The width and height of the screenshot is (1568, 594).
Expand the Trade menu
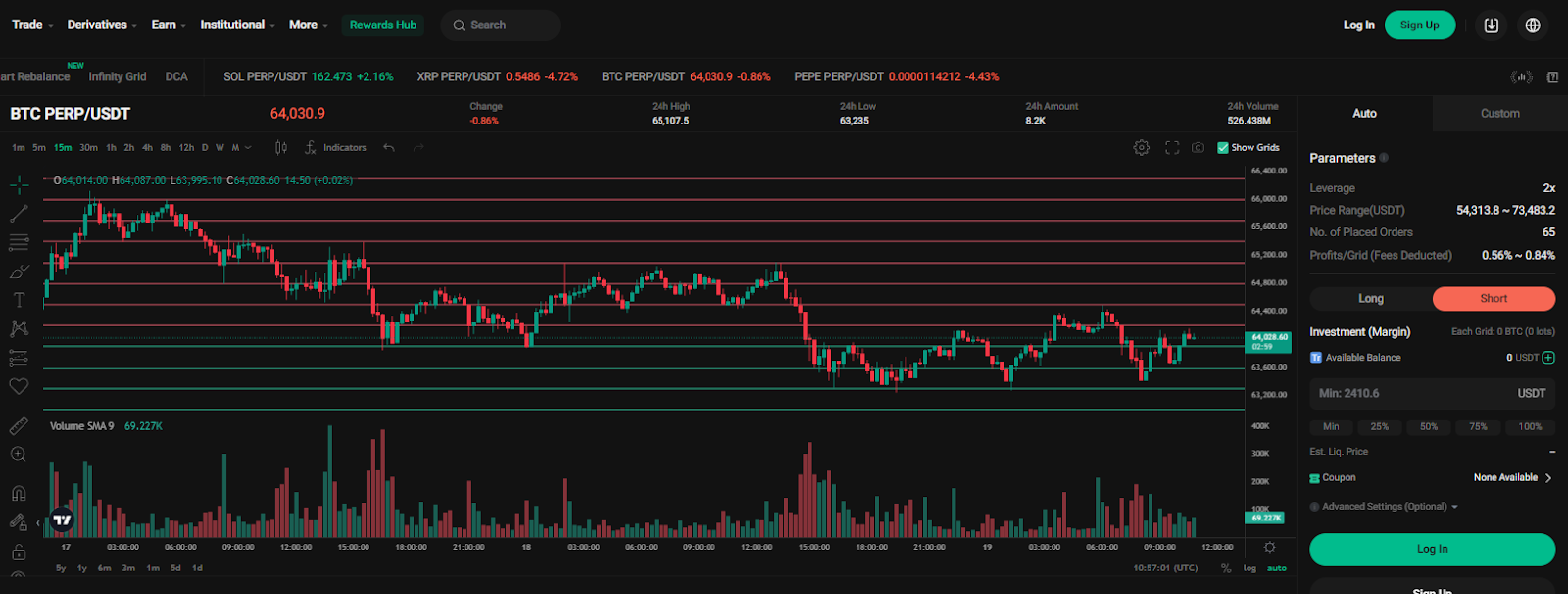(32, 25)
